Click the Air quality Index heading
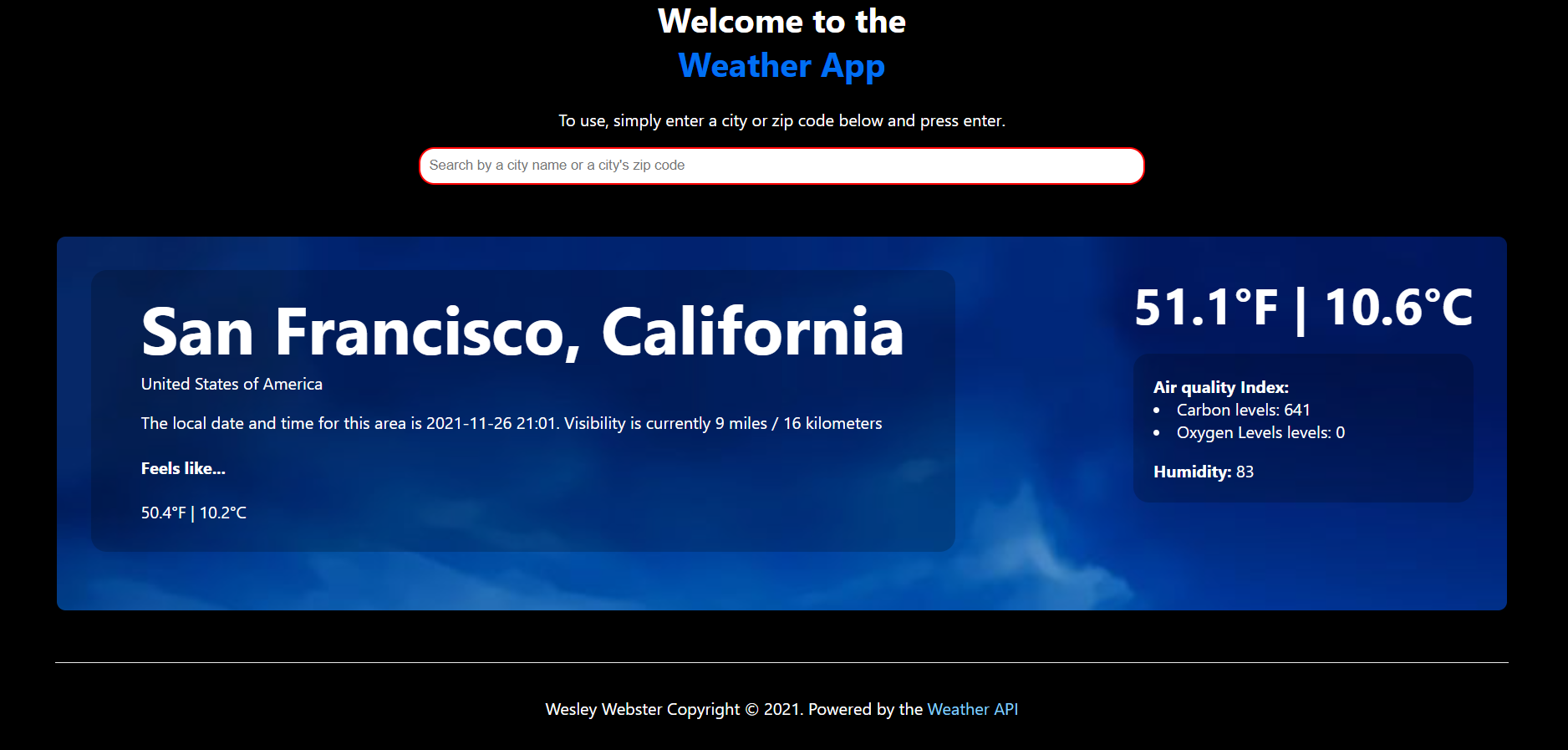Screen dimensions: 1568x750 (1220, 387)
